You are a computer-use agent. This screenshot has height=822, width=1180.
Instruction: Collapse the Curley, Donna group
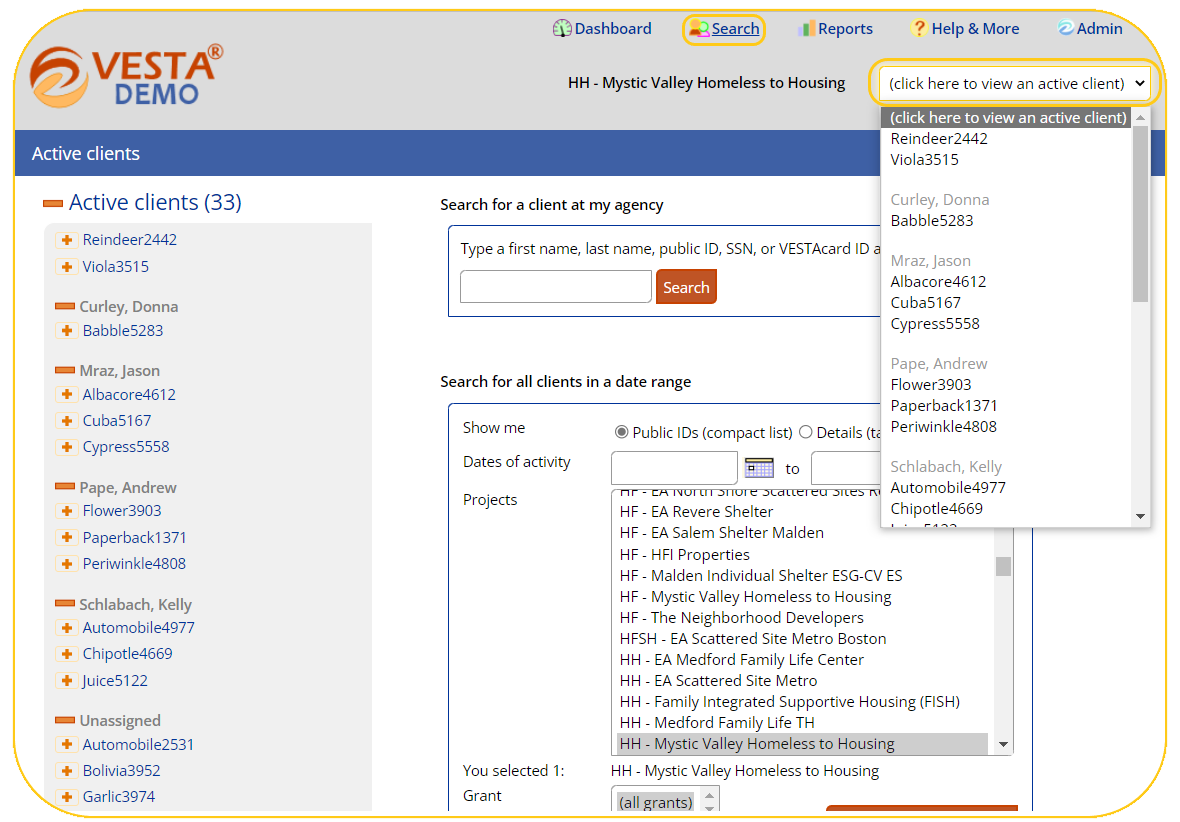coord(65,306)
